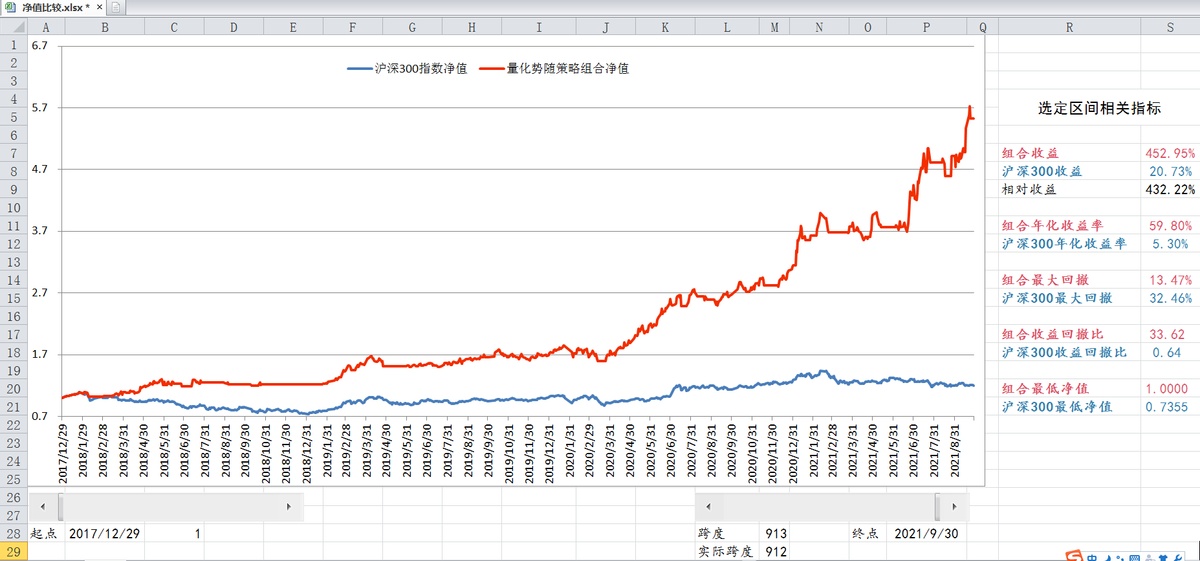Click the 组合最低净值 label
The image size is (1200, 561).
1045,388
